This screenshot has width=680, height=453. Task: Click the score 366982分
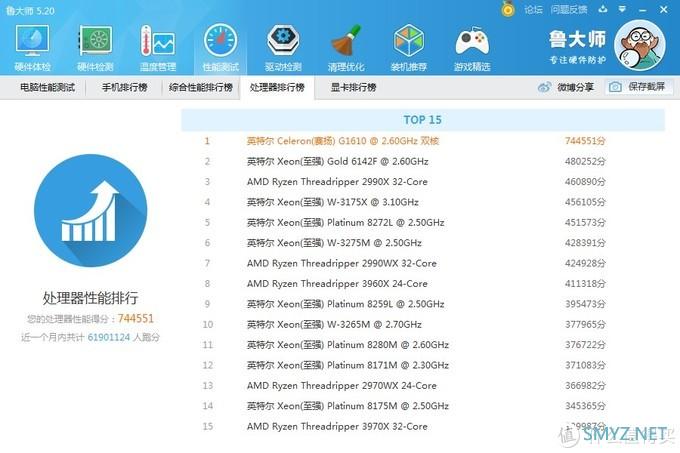point(585,385)
